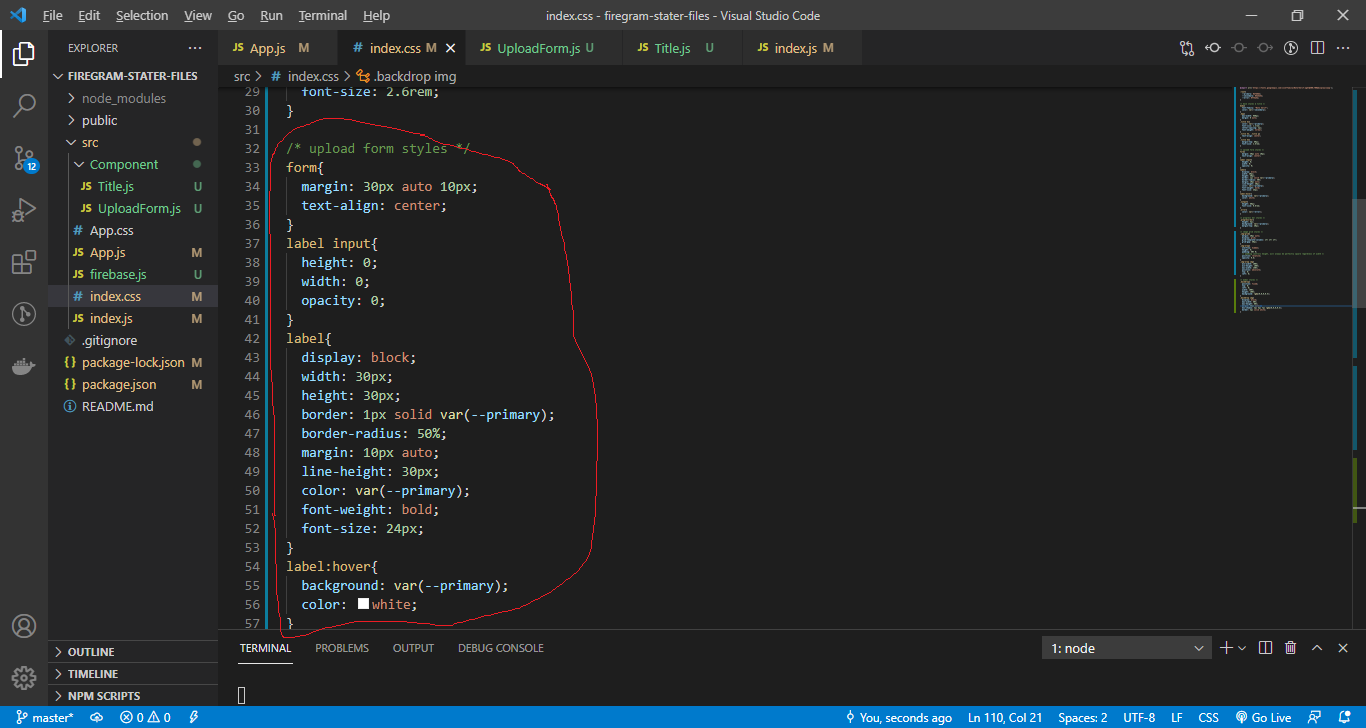The width and height of the screenshot is (1366, 728).
Task: Click the feedback icon in status bar
Action: coord(1317,717)
